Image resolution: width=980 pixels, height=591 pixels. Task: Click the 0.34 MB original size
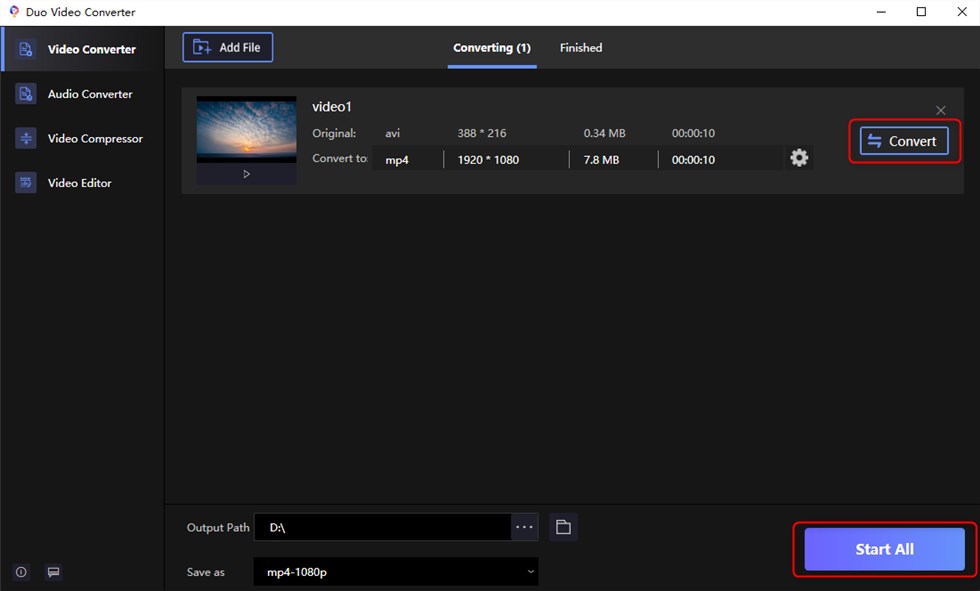tap(604, 133)
